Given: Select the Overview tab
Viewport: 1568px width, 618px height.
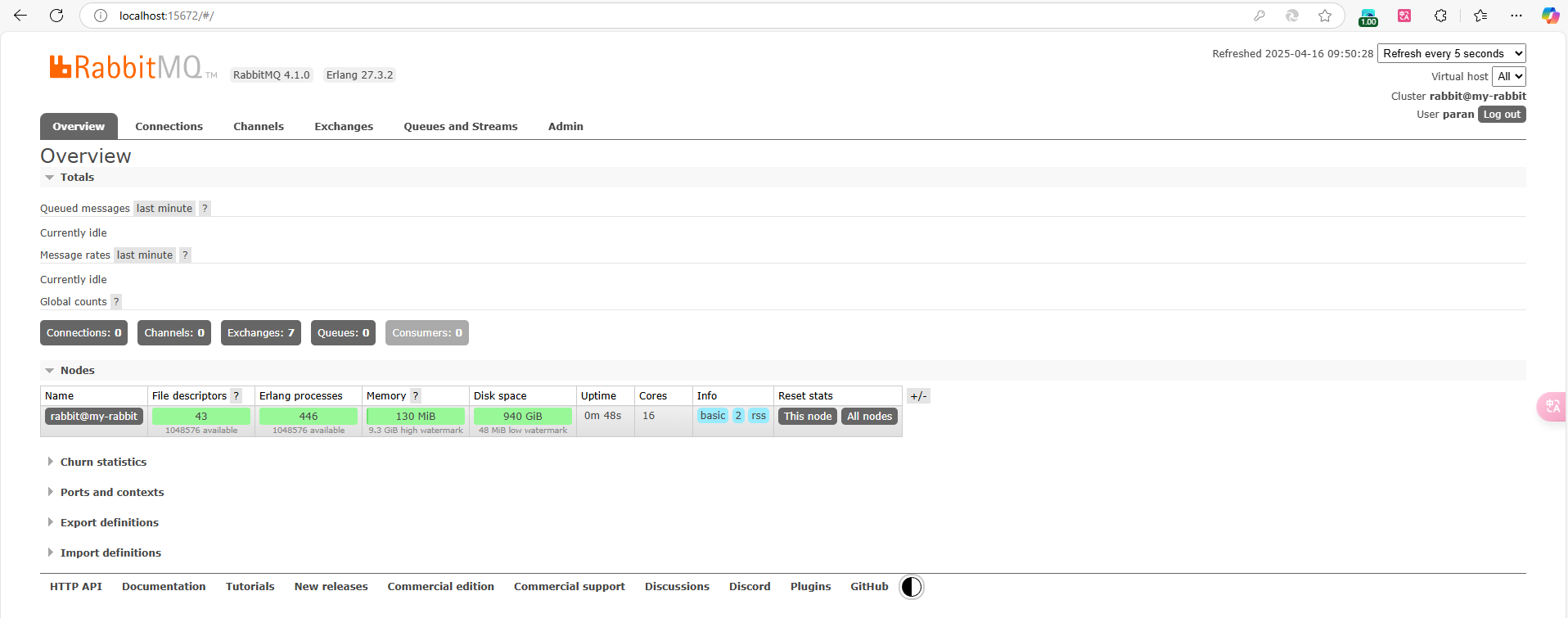Looking at the screenshot, I should [79, 126].
